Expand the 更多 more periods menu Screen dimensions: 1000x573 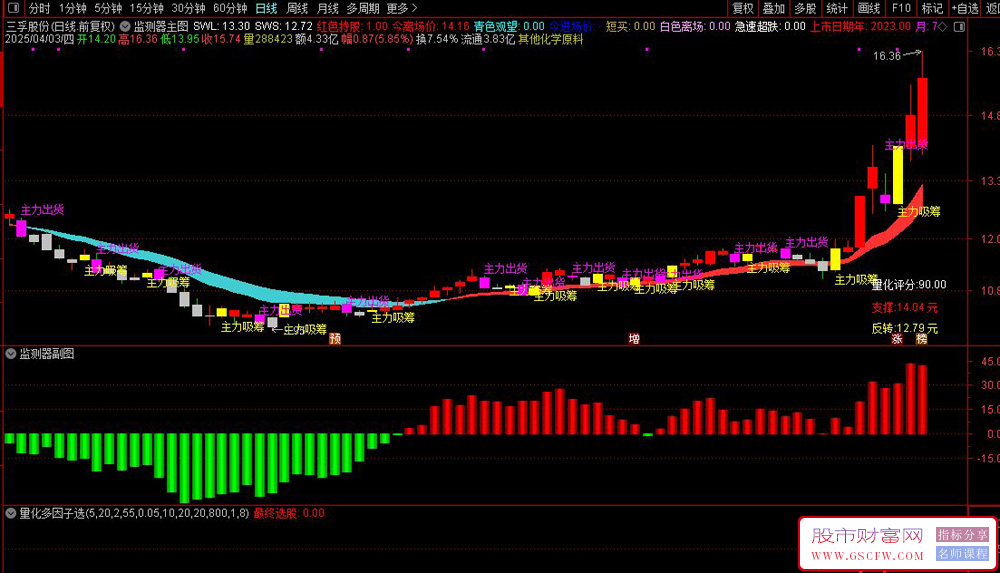coord(402,8)
